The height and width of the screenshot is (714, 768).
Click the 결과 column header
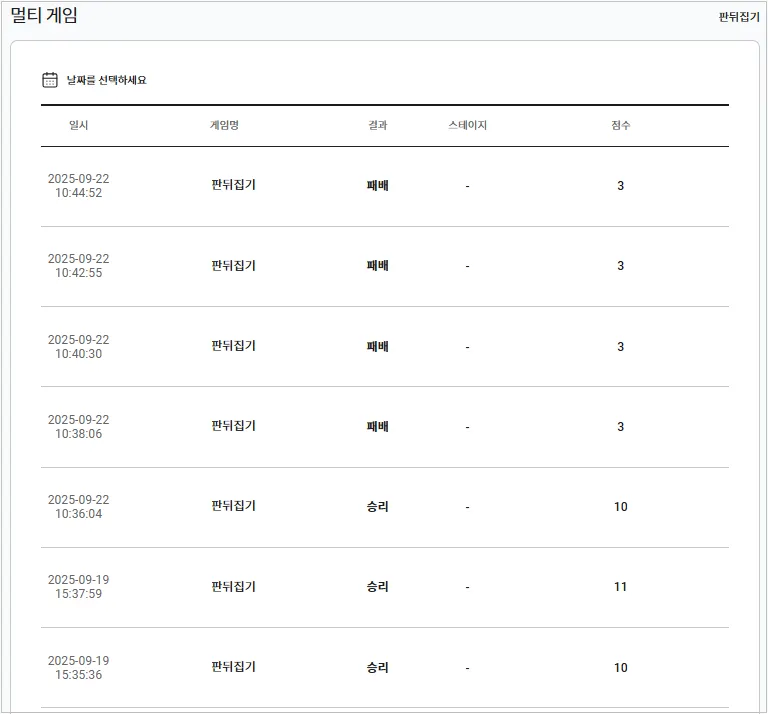tap(377, 125)
